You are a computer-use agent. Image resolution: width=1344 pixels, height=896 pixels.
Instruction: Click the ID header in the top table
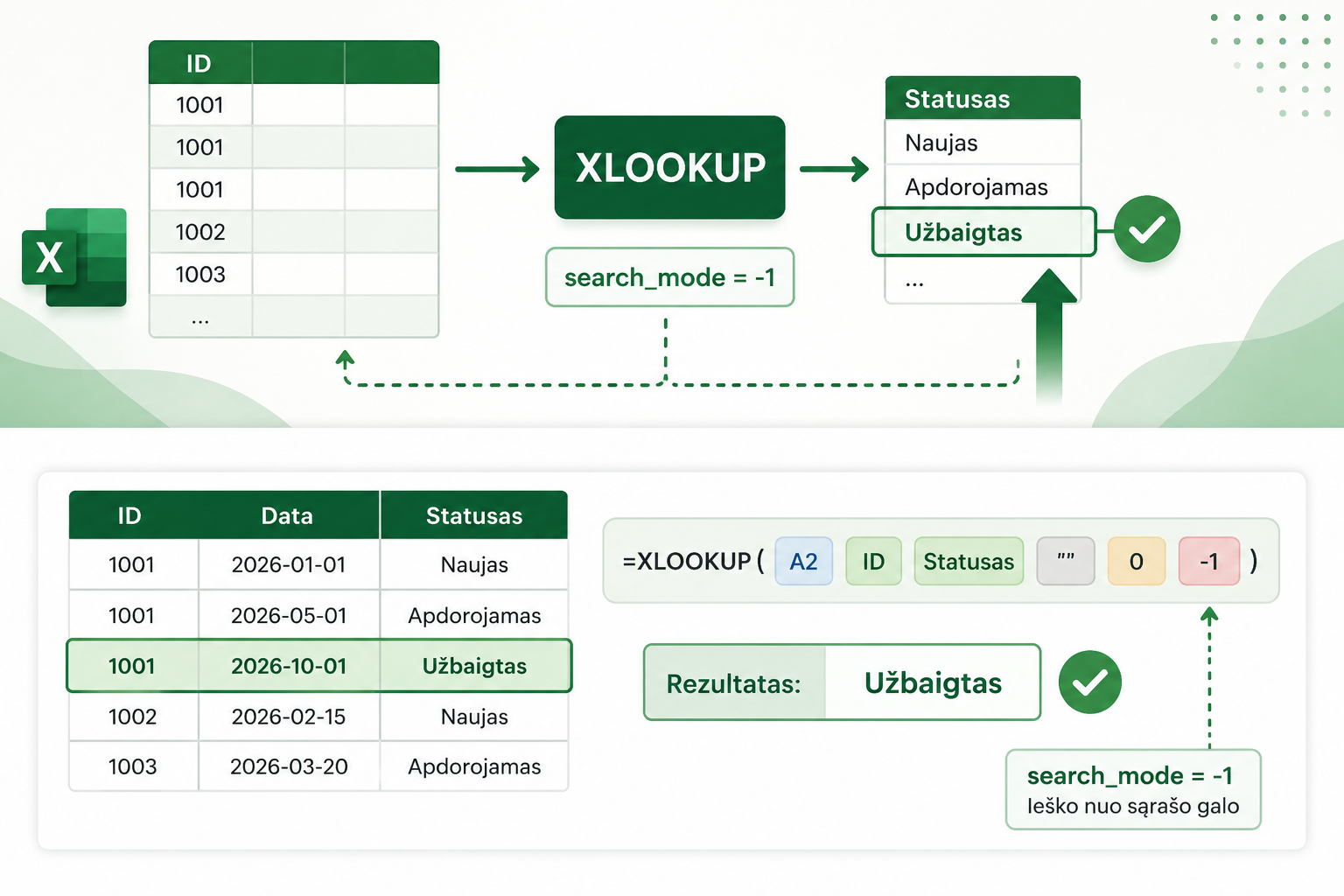199,63
